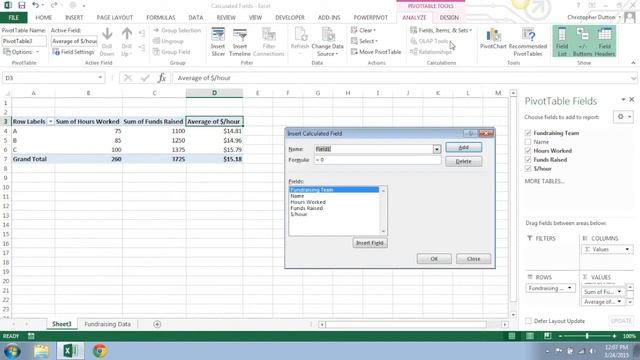Switch to the POWERPIVOT tab
This screenshot has width=640, height=360.
point(371,18)
